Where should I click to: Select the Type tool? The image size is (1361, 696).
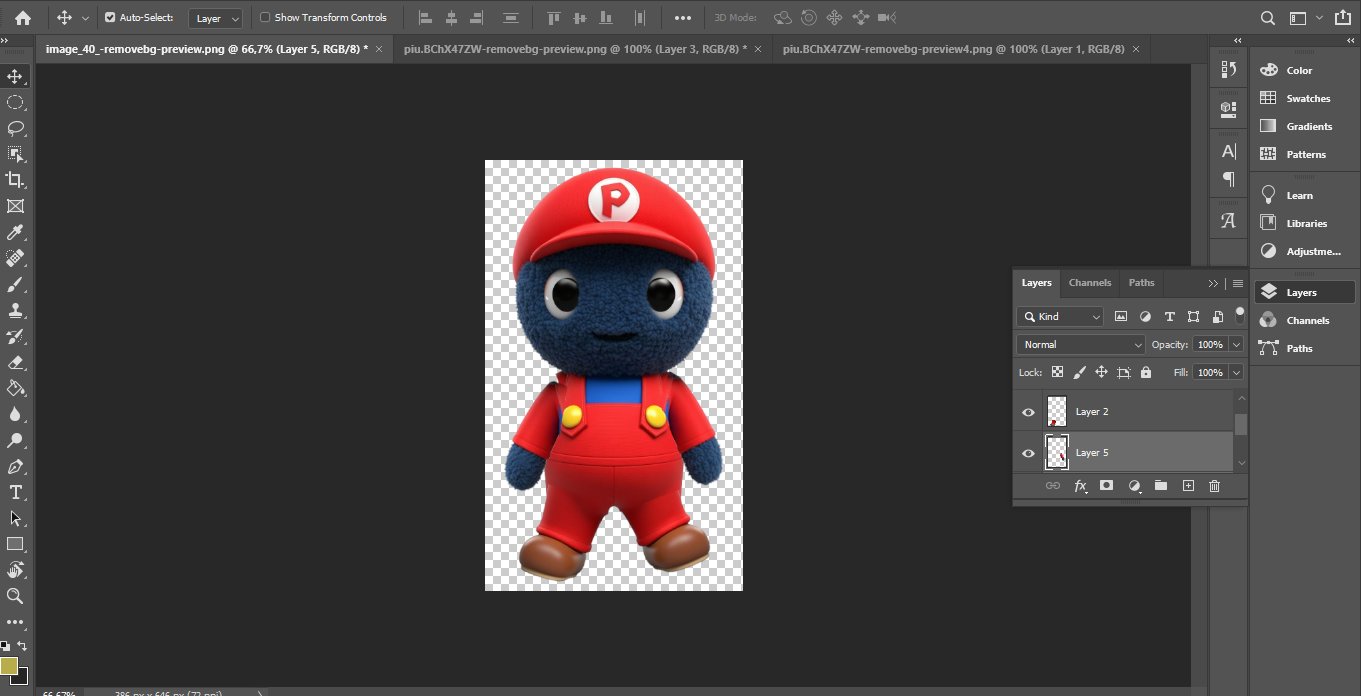[x=15, y=492]
